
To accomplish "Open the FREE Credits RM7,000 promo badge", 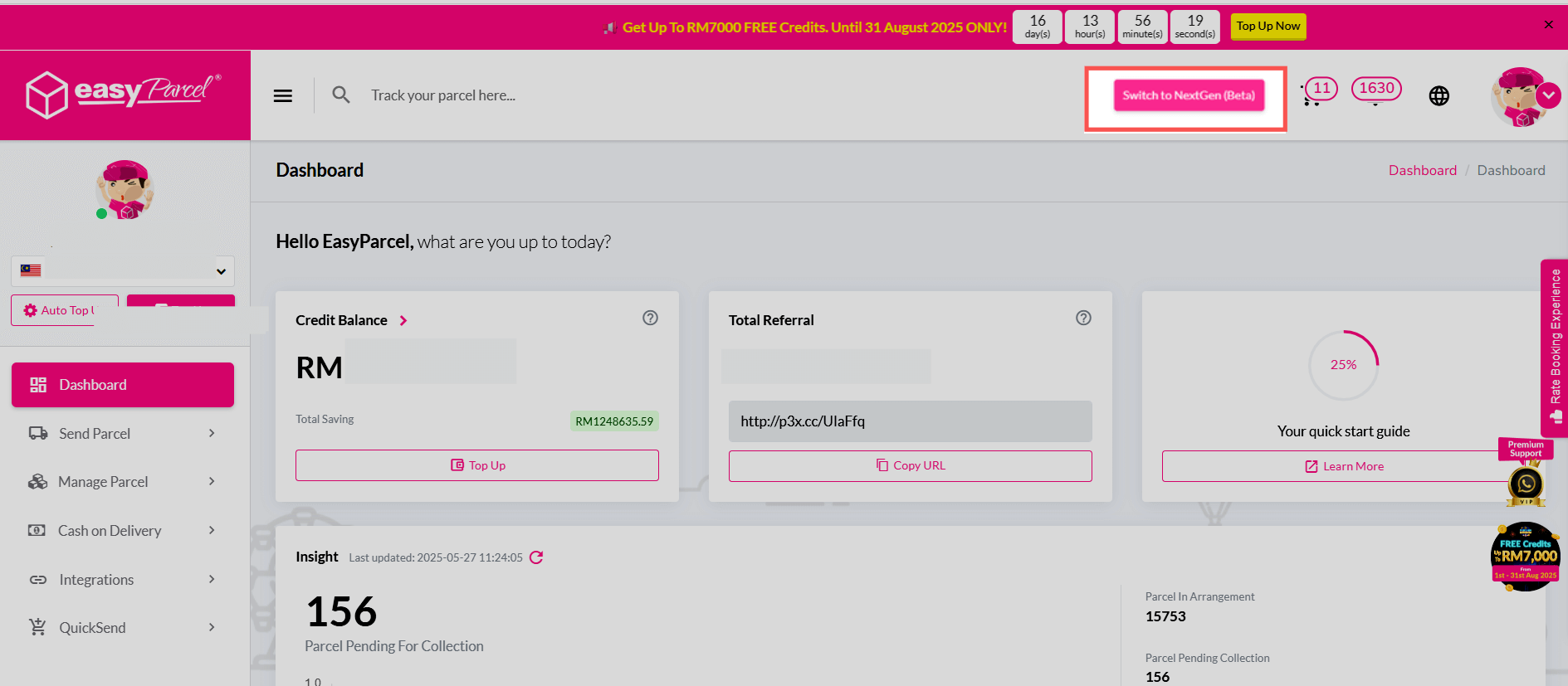I will tap(1526, 557).
